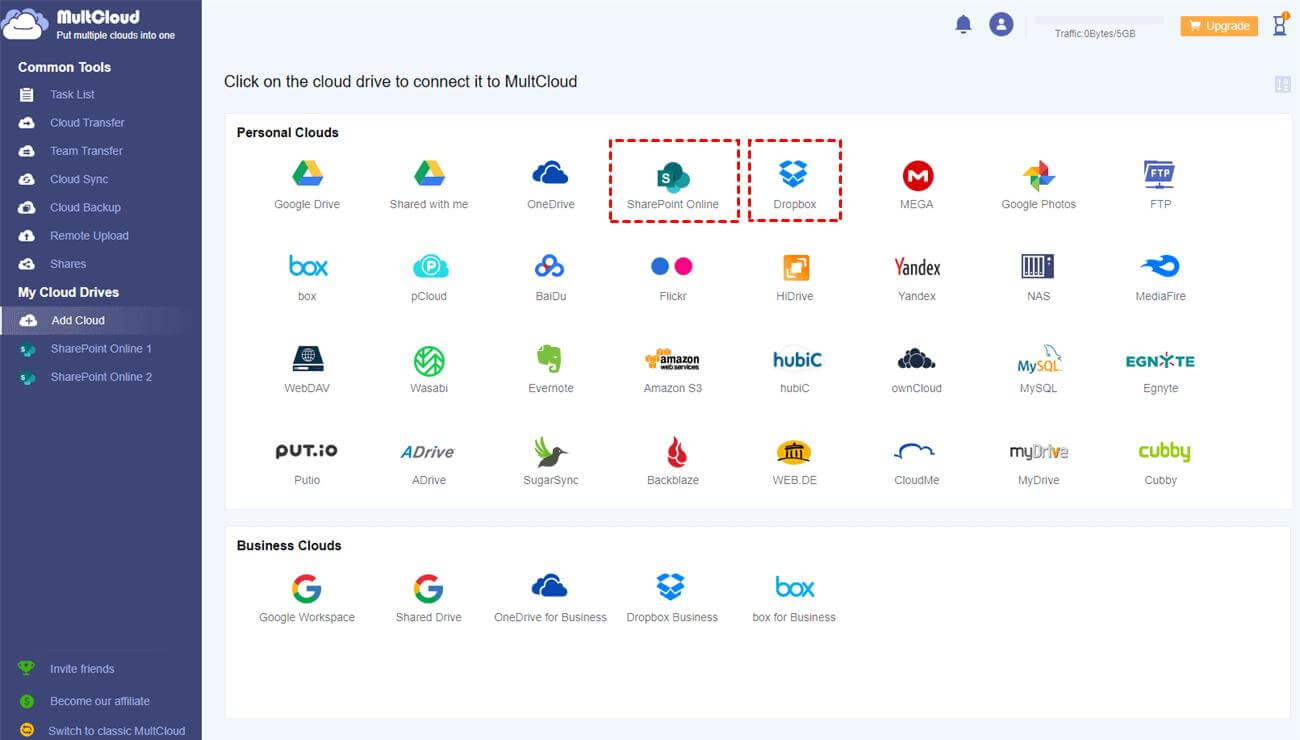Screen dimensions: 1300x740
Task: Connect the Google Drive cloud
Action: coord(307,184)
